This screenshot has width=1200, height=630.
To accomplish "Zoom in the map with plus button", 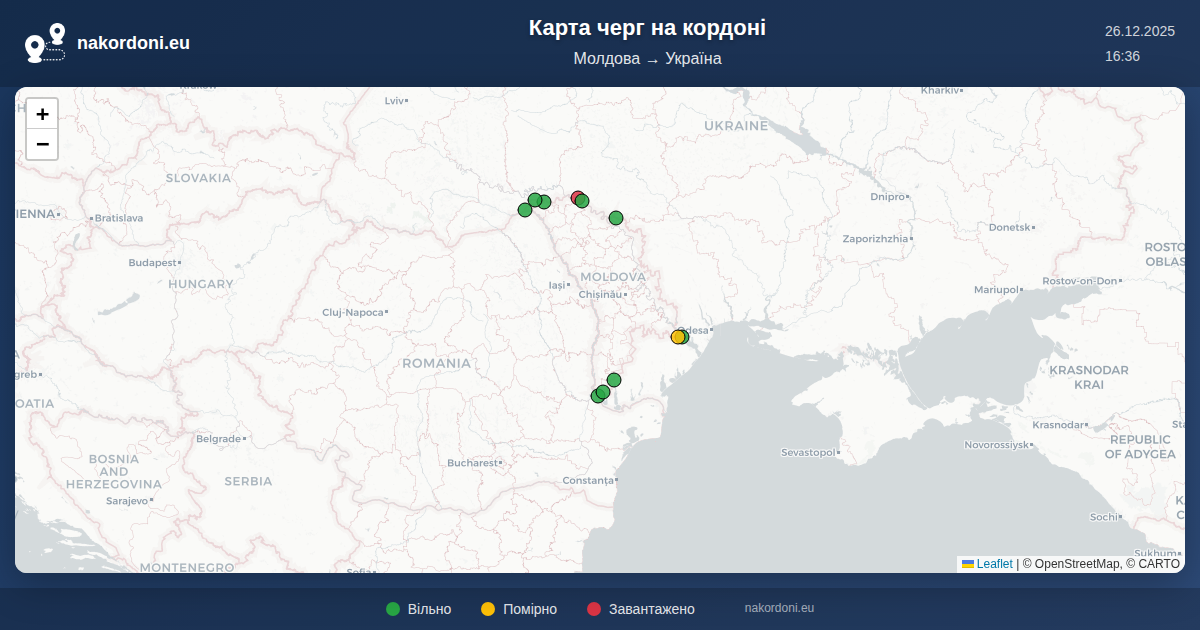I will pos(42,114).
